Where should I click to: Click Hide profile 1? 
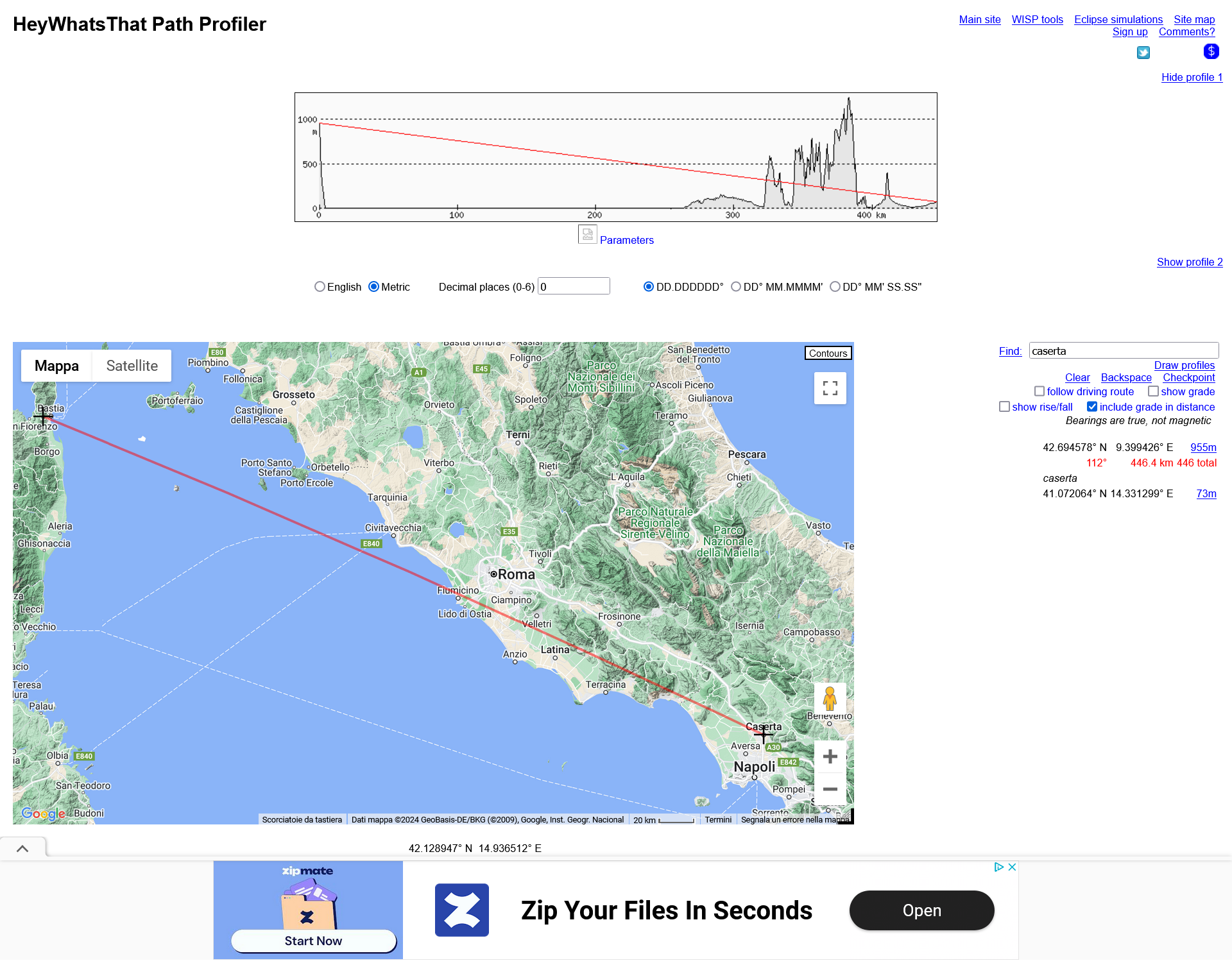click(1192, 78)
